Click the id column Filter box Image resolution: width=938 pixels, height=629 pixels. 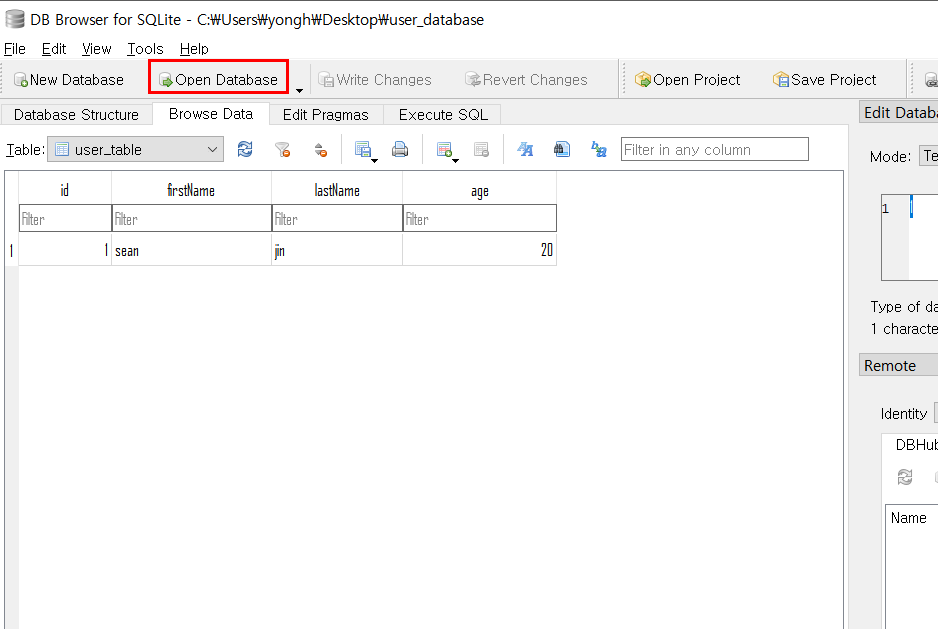65,218
